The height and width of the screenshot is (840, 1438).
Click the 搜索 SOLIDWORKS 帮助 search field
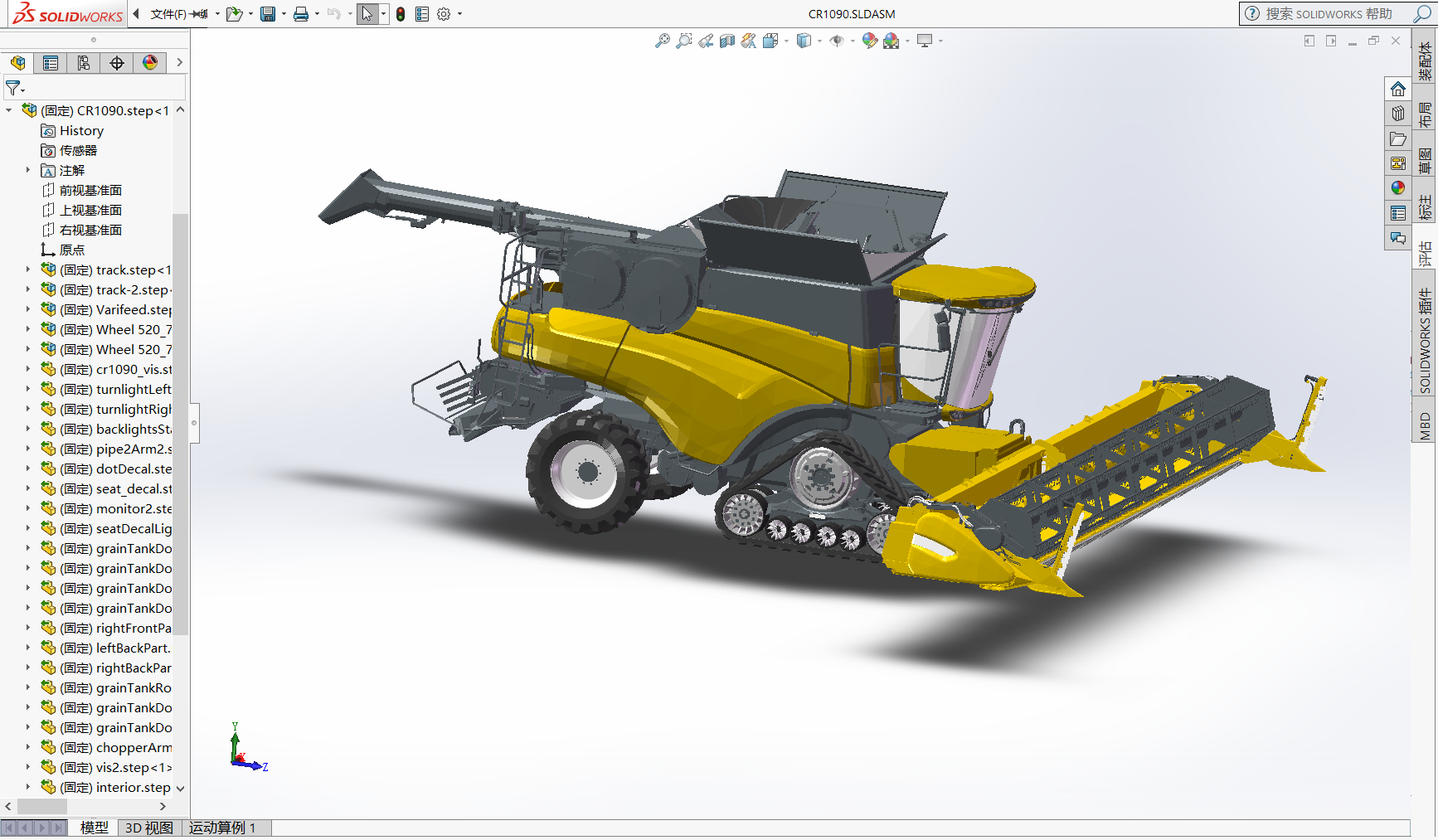click(x=1329, y=13)
